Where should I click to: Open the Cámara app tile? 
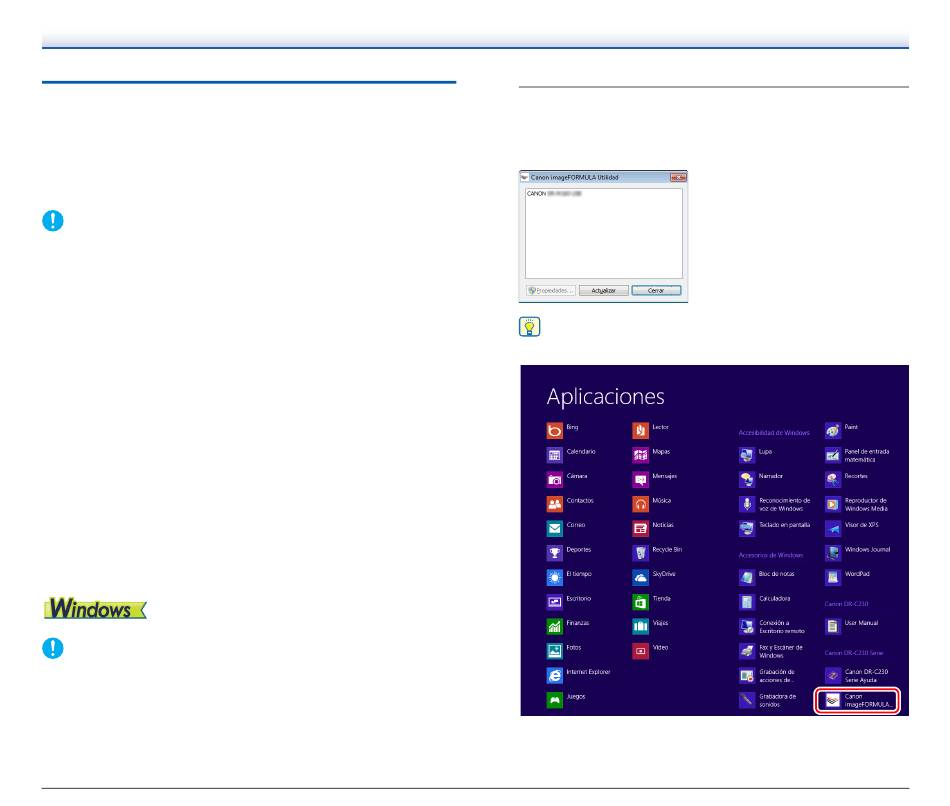tap(566, 479)
